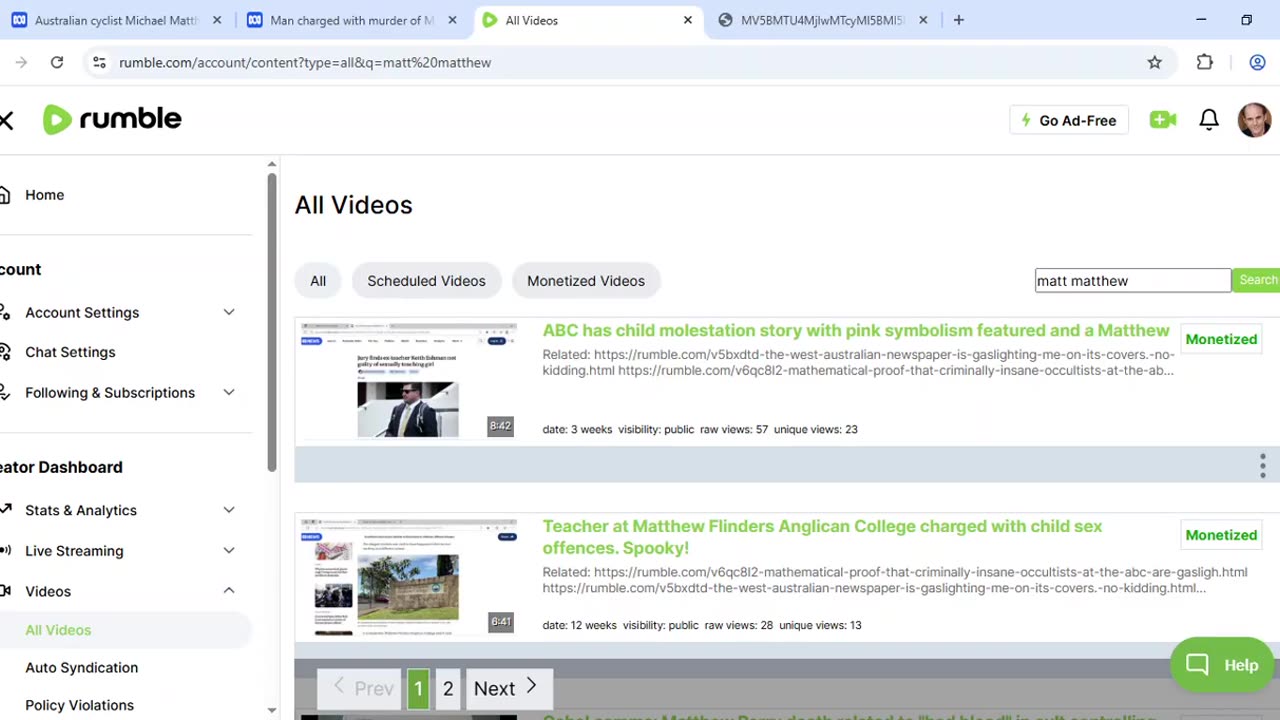Expand Following & Subscriptions section

[229, 392]
